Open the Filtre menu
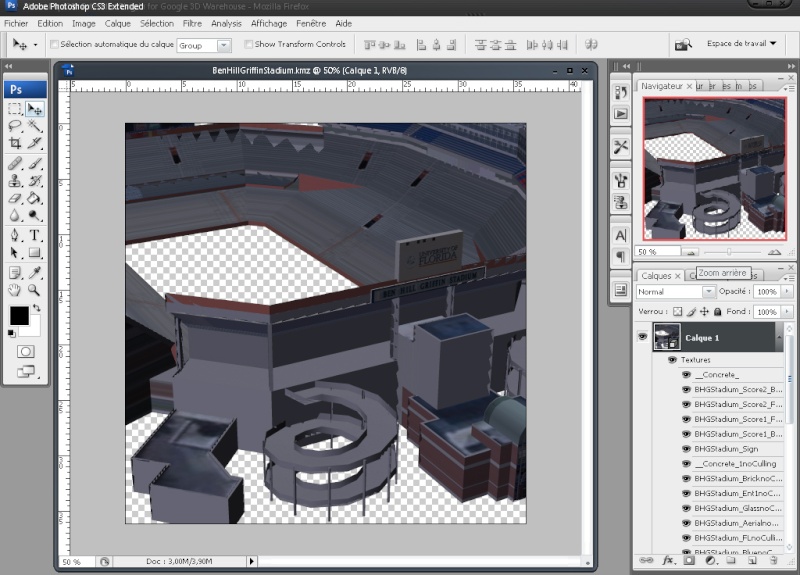 pos(192,23)
